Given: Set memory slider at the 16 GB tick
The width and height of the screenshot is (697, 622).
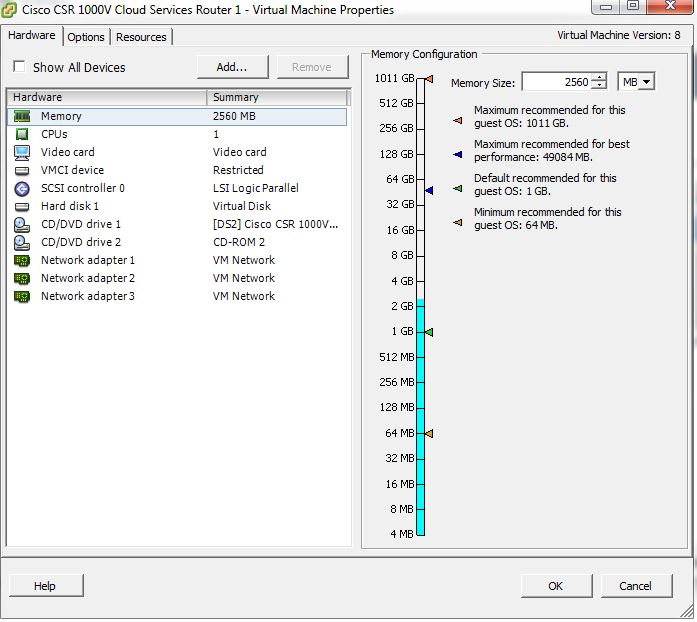Looking at the screenshot, I should (x=421, y=230).
